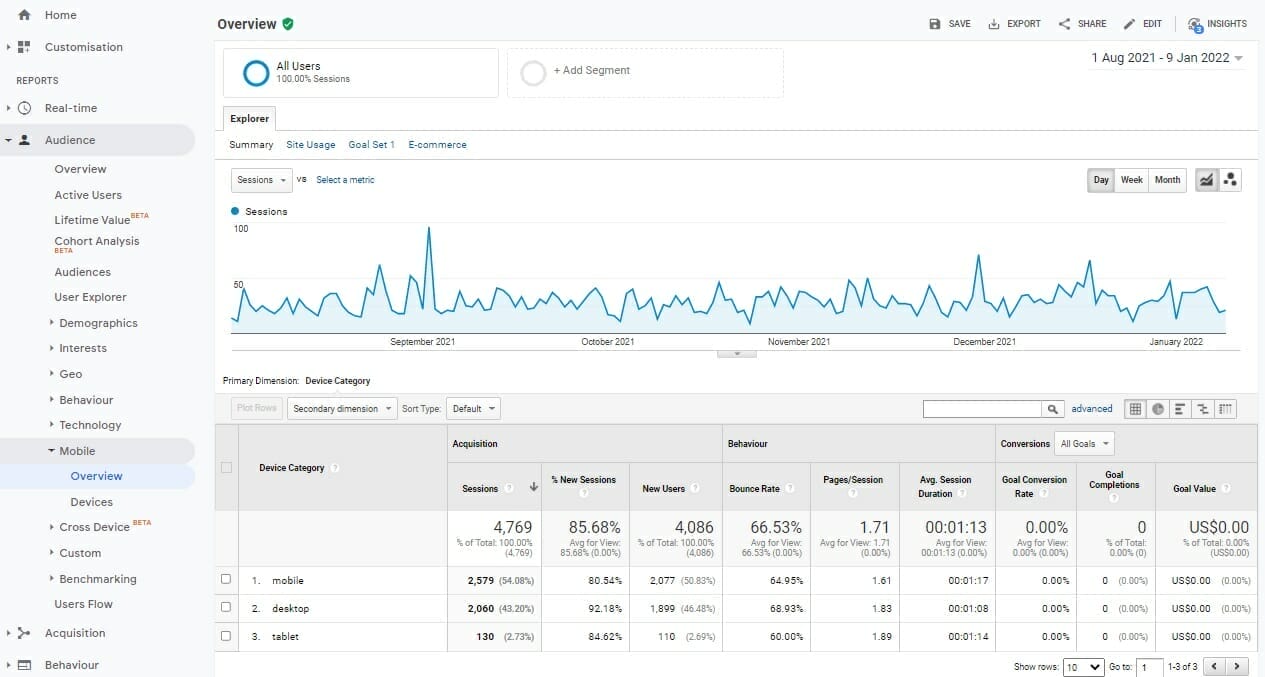Open report Insights panel
Image resolution: width=1265 pixels, height=677 pixels.
(1216, 23)
